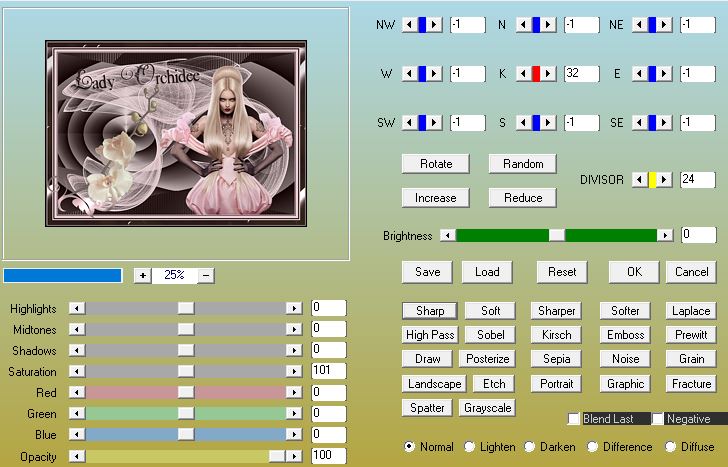The height and width of the screenshot is (467, 728).
Task: Select the Diffuse blend mode
Action: (670, 447)
